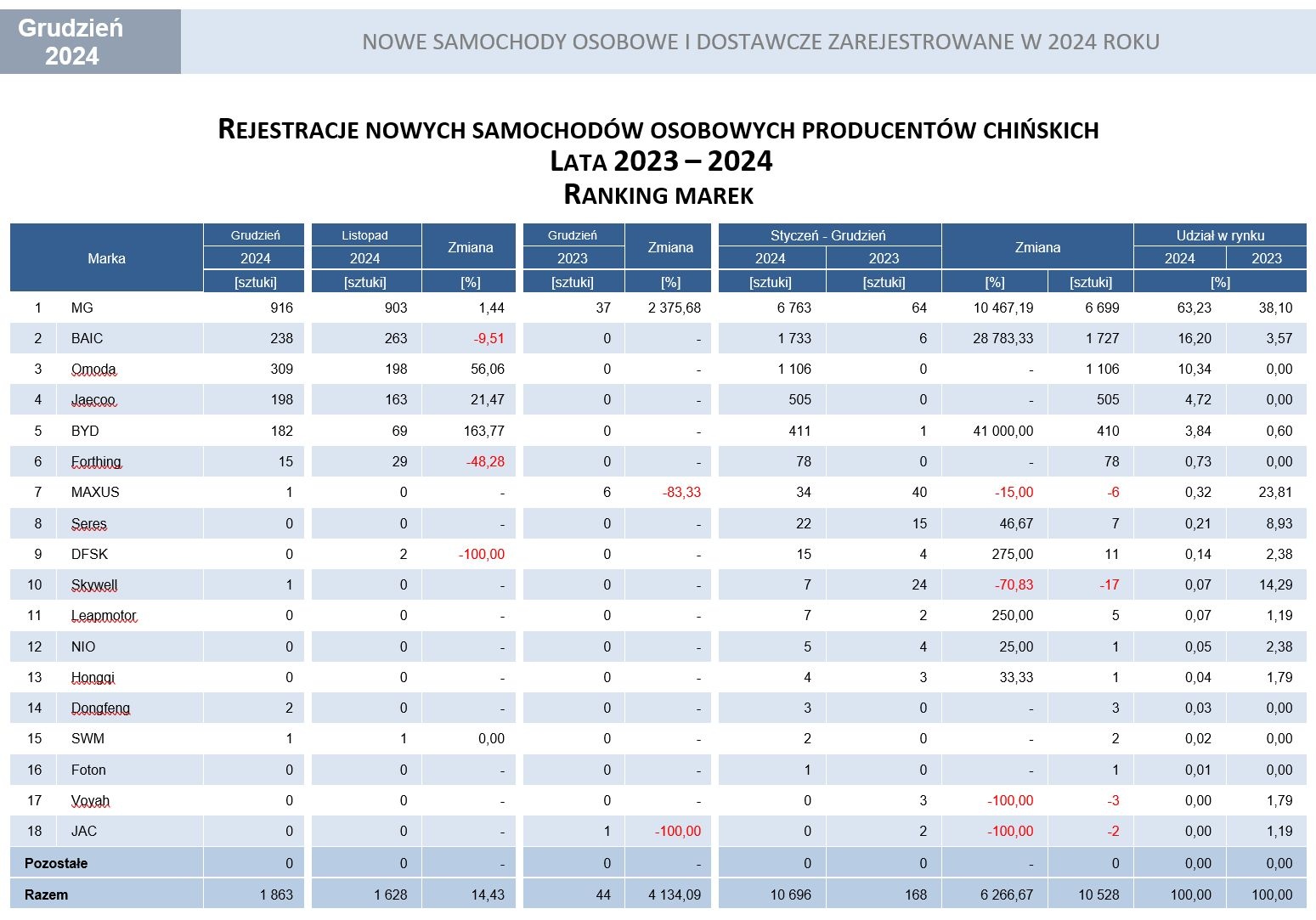Select the BYD brand name
The image size is (1316, 920).
coord(85,431)
